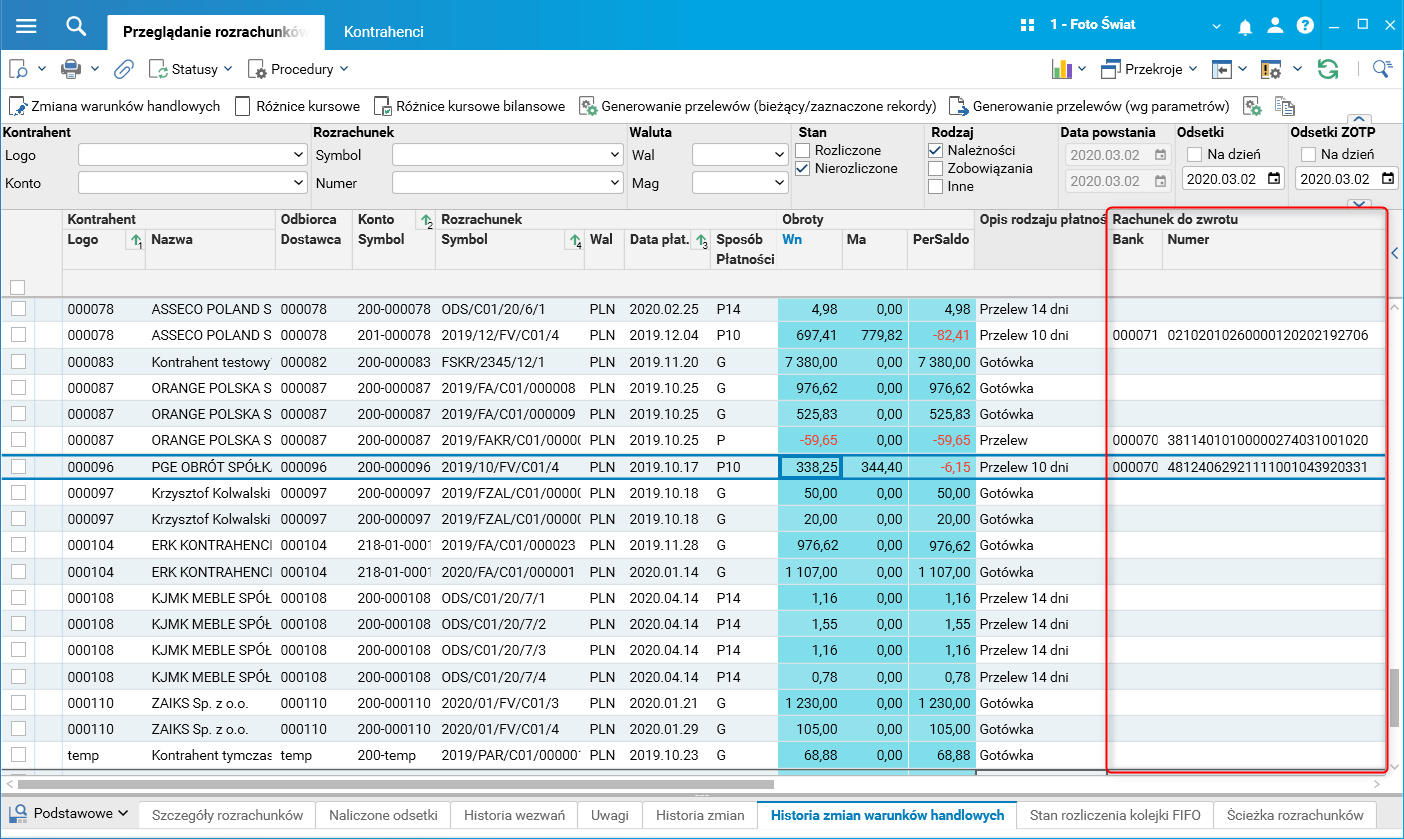Check the Zobowiązania checkbox
Viewport: 1404px width, 839px height.
pos(936,169)
